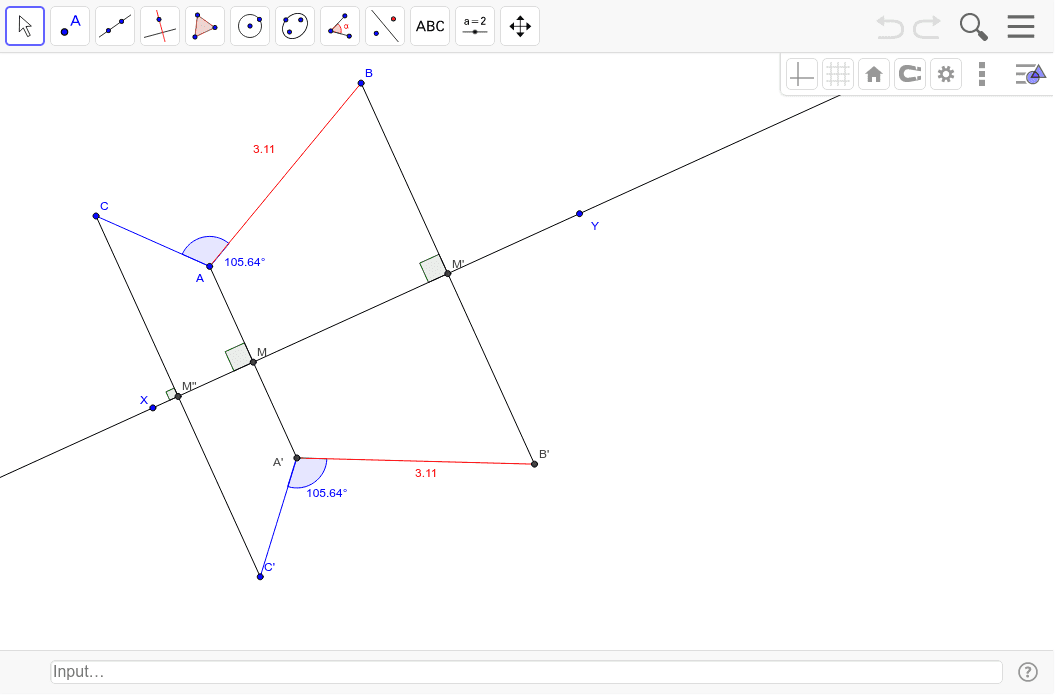1055x695 pixels.
Task: Select the ABC Text tool
Action: pos(430,26)
